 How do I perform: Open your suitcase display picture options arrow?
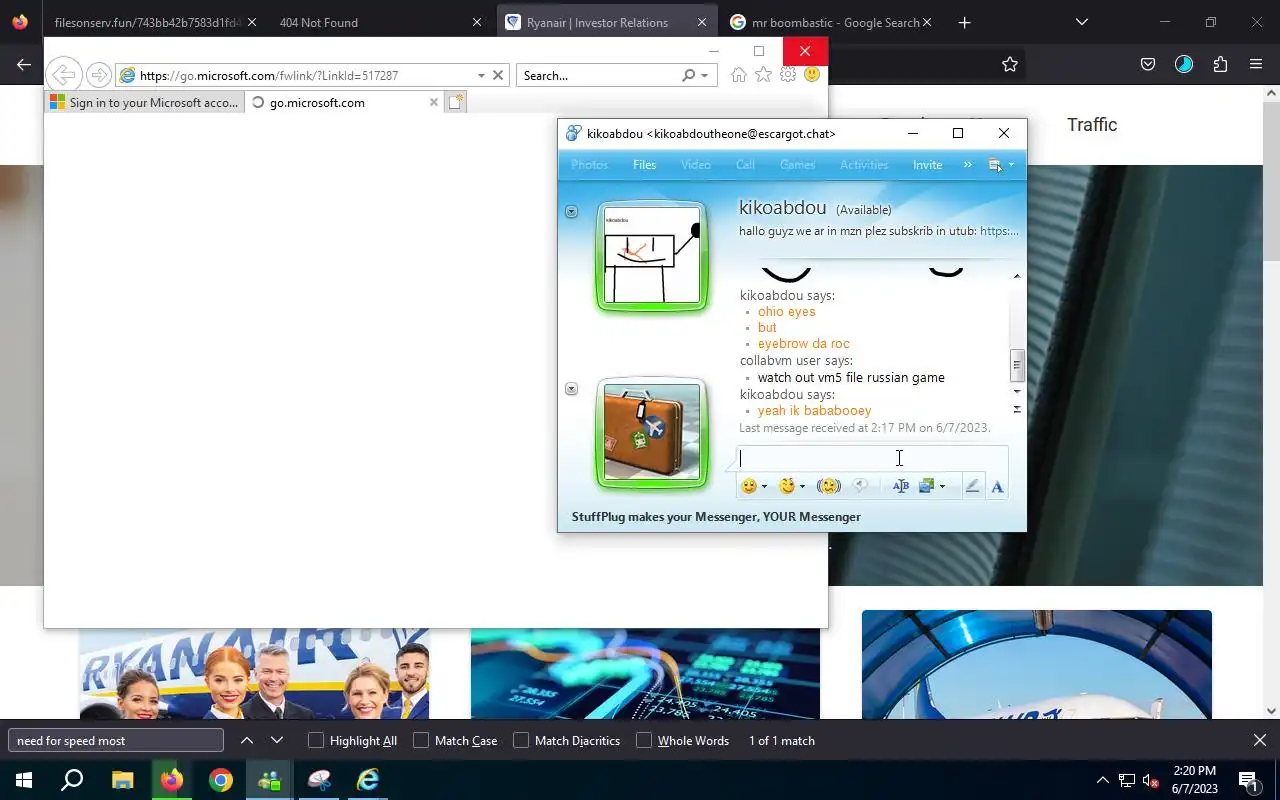tap(571, 388)
